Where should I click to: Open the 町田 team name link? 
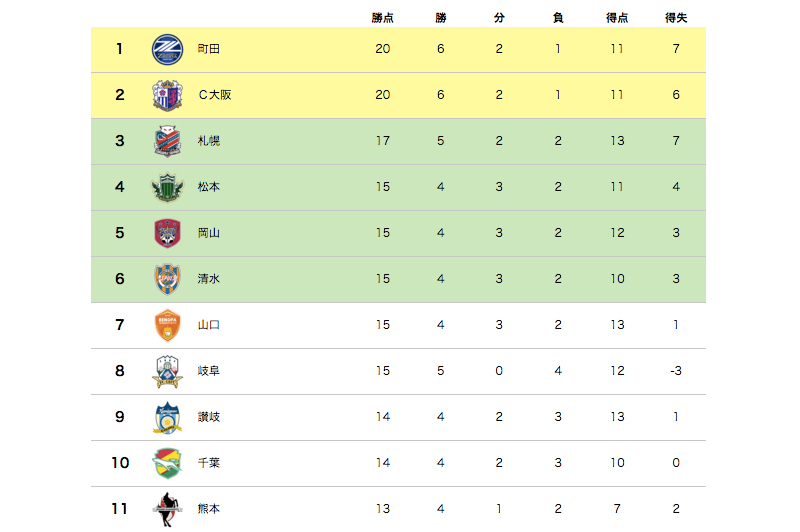pos(209,49)
